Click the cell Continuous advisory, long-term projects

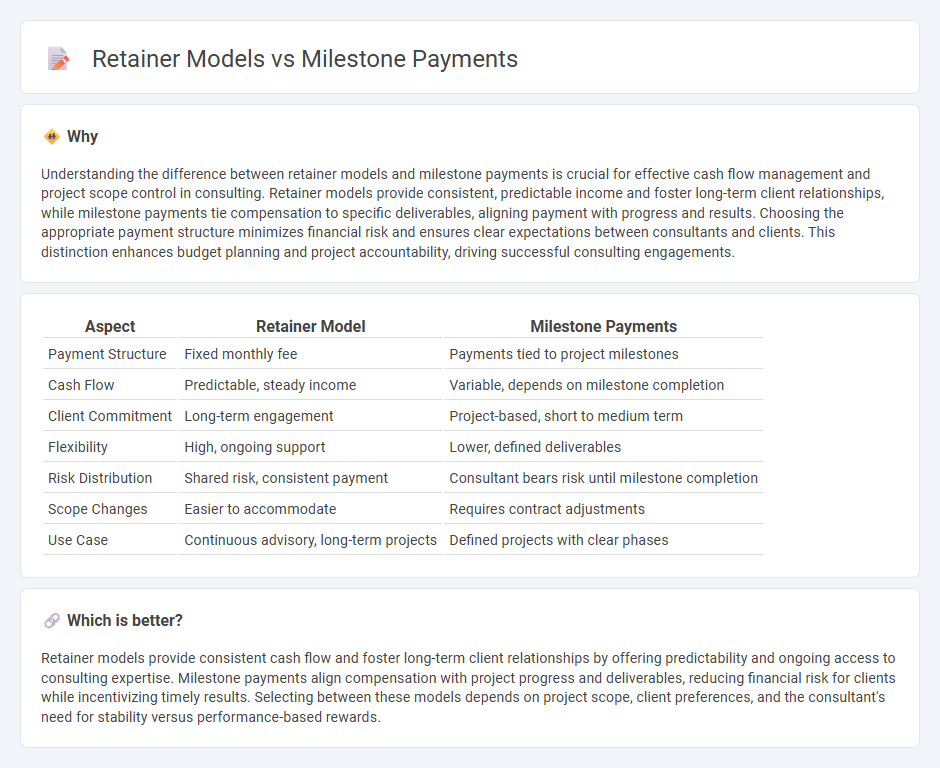point(311,540)
